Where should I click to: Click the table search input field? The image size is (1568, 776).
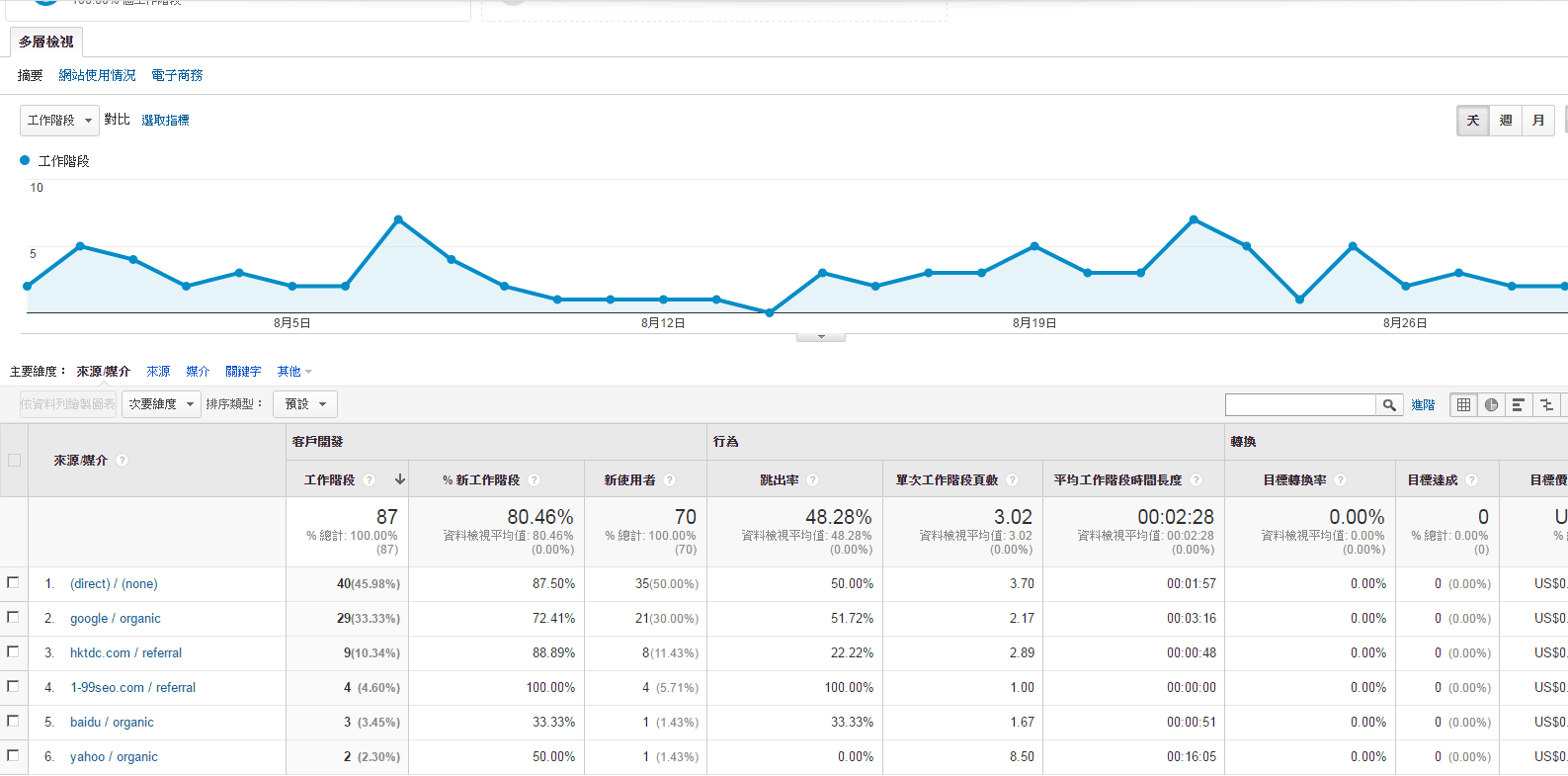pos(1300,404)
